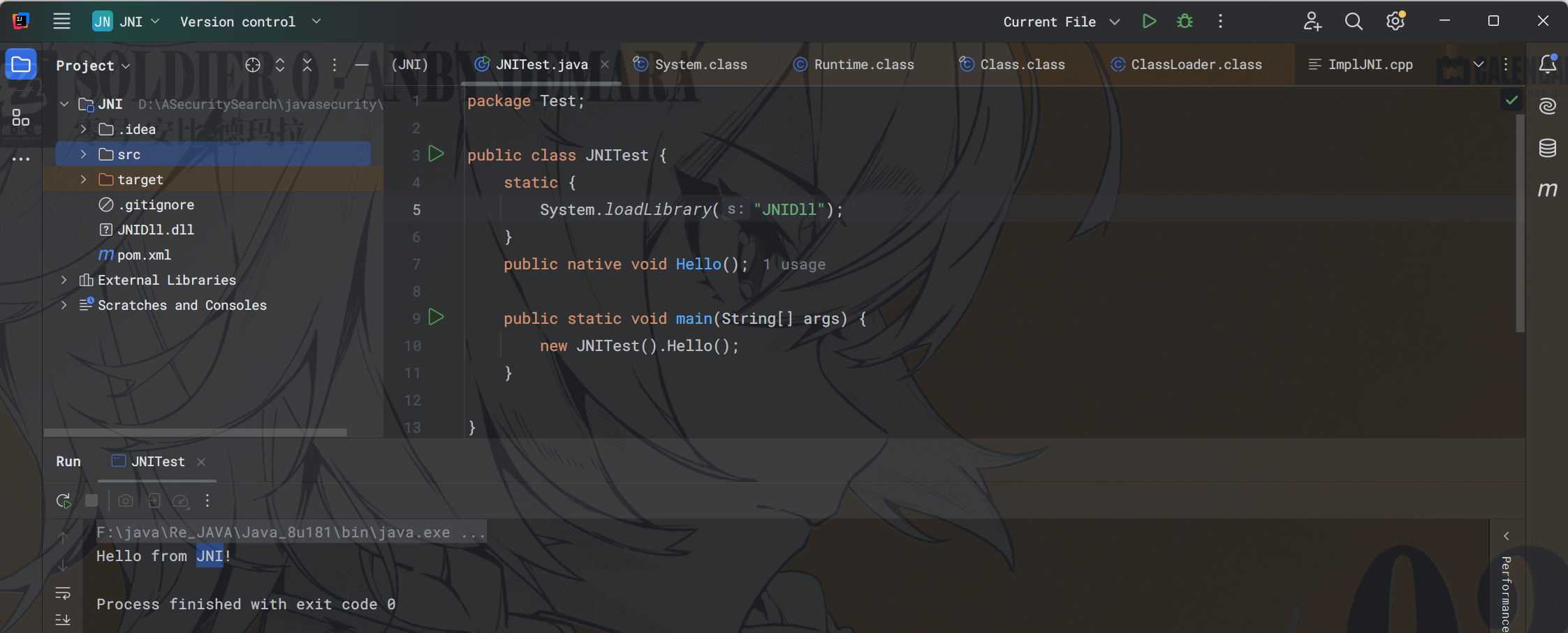Place cursor on loadLibrary line 5
Image resolution: width=1568 pixels, height=633 pixels.
coord(691,209)
